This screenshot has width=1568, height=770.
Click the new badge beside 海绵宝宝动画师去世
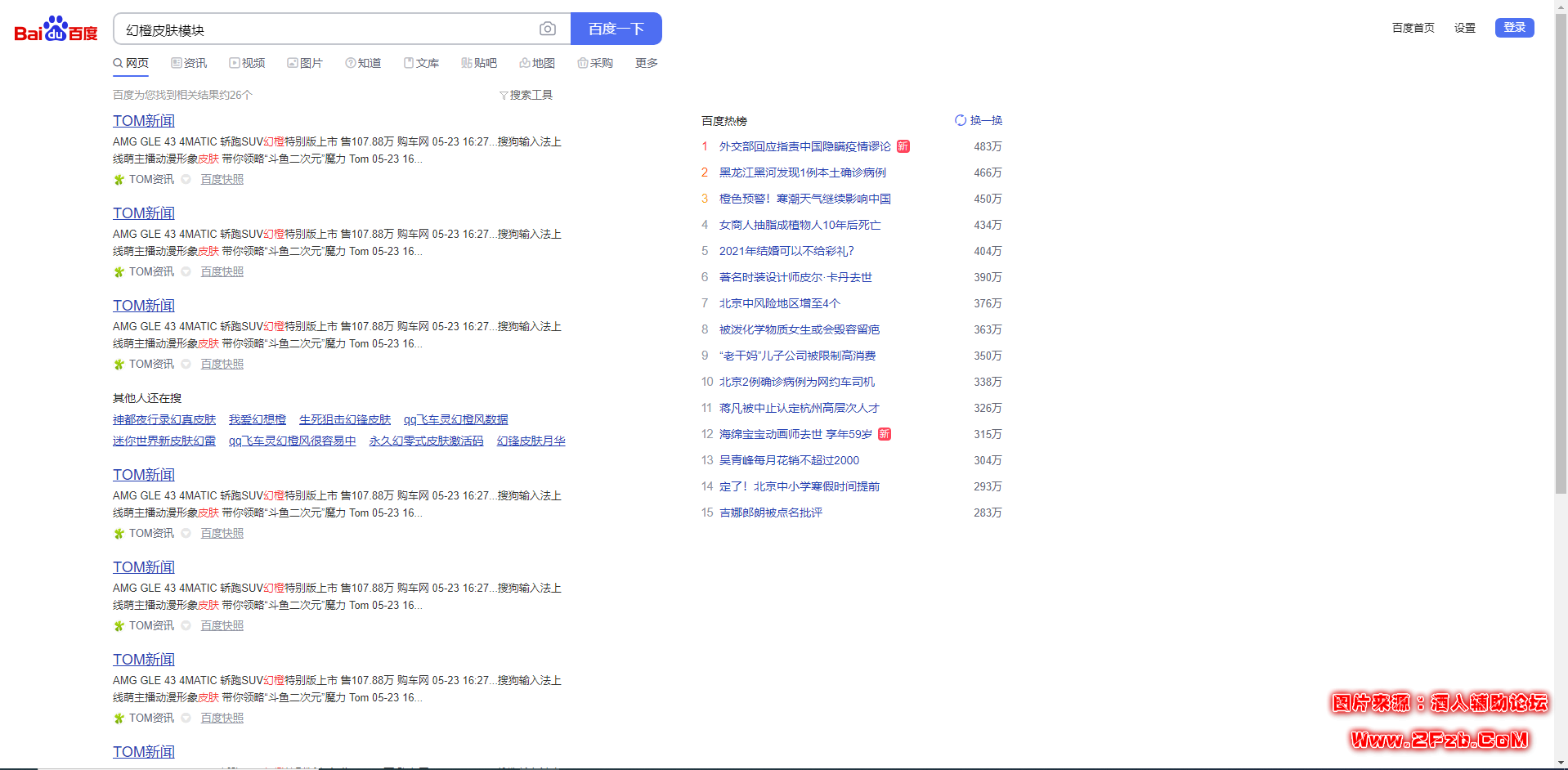(885, 434)
